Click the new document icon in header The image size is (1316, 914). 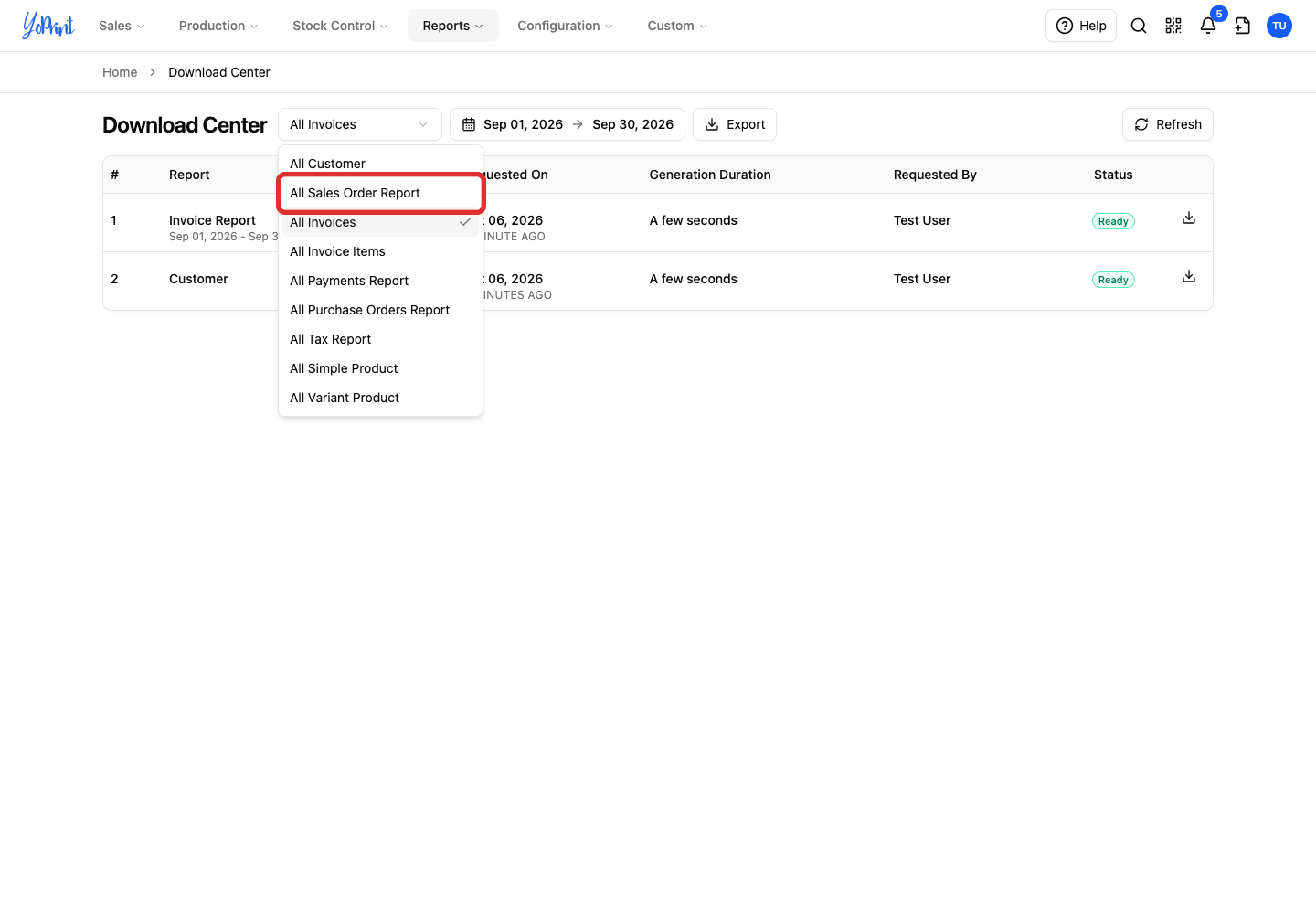coord(1243,26)
